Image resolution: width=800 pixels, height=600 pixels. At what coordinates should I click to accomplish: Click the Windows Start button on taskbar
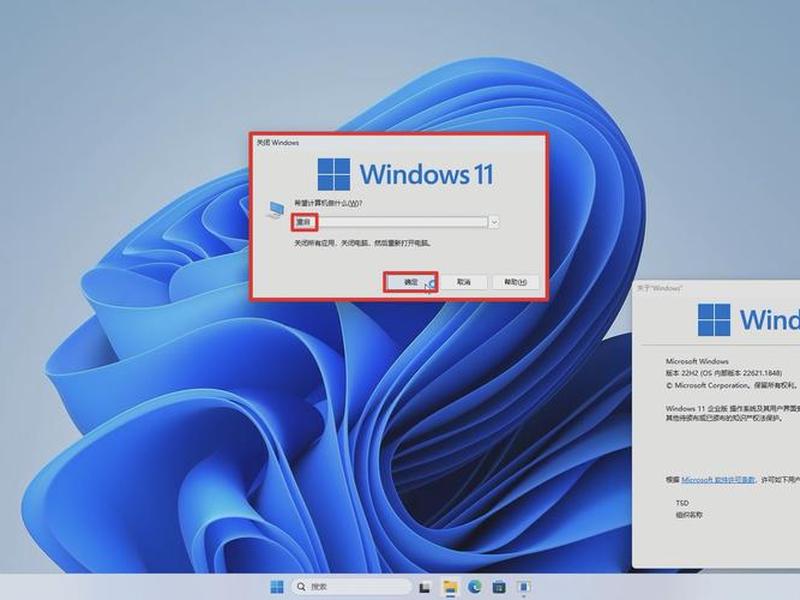[277, 587]
